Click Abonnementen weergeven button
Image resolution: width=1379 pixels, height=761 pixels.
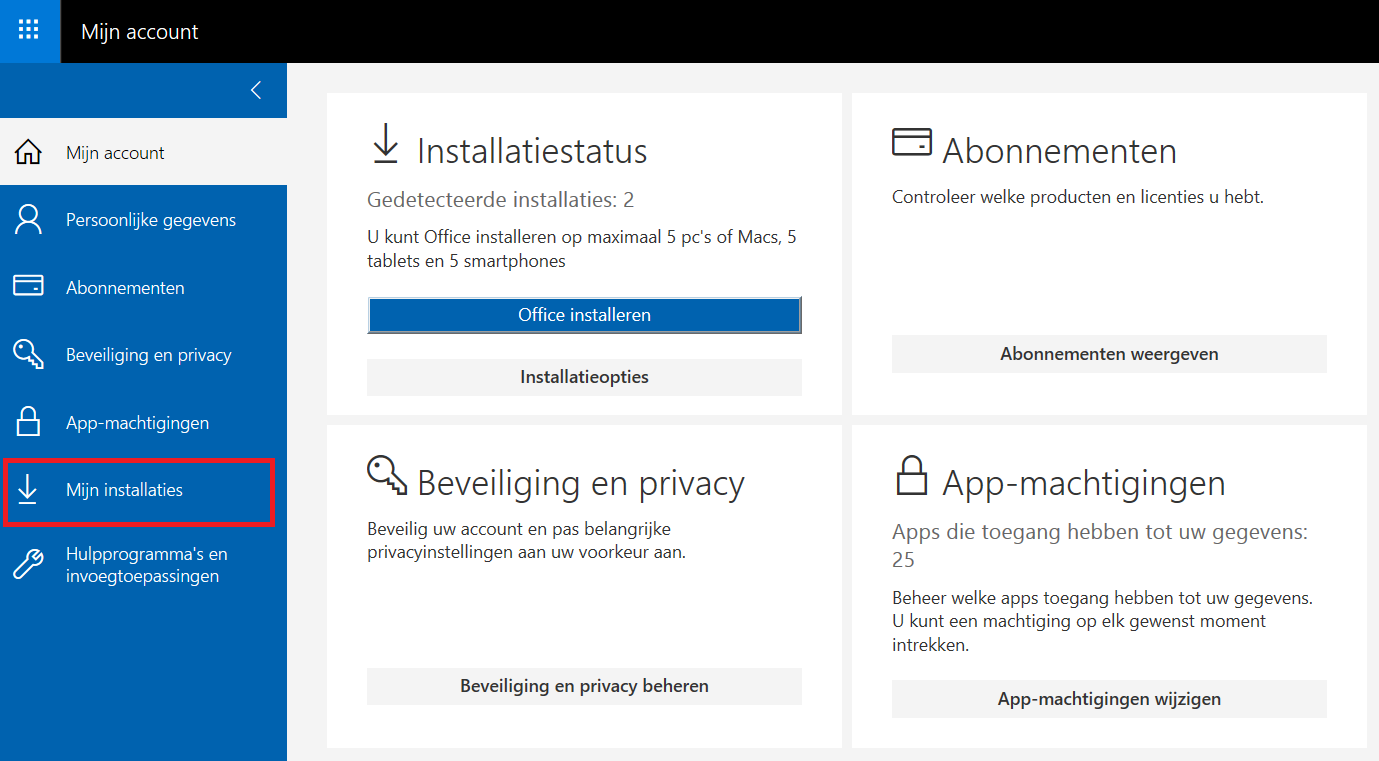pos(1109,354)
